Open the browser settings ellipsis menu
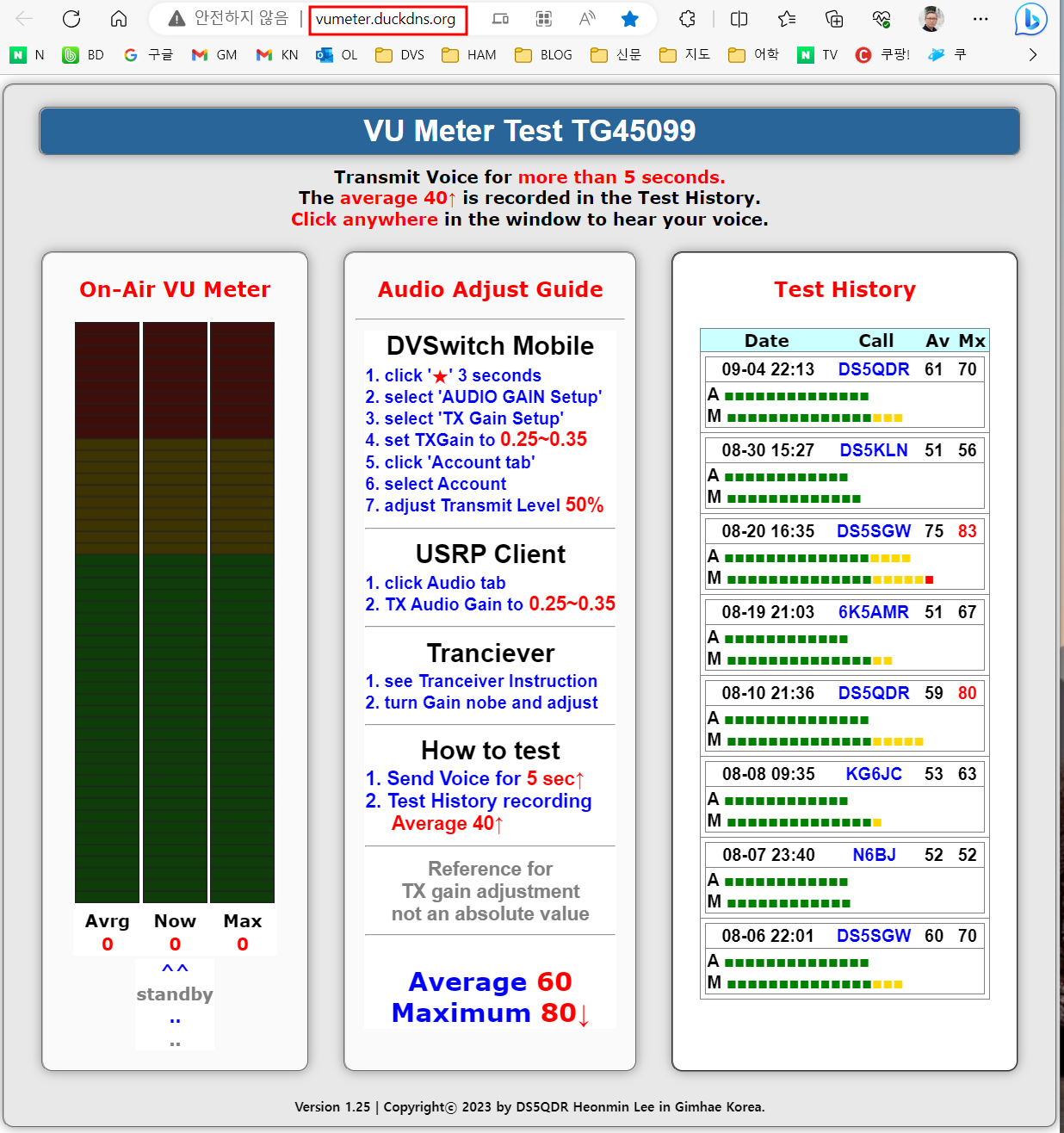 tap(980, 18)
